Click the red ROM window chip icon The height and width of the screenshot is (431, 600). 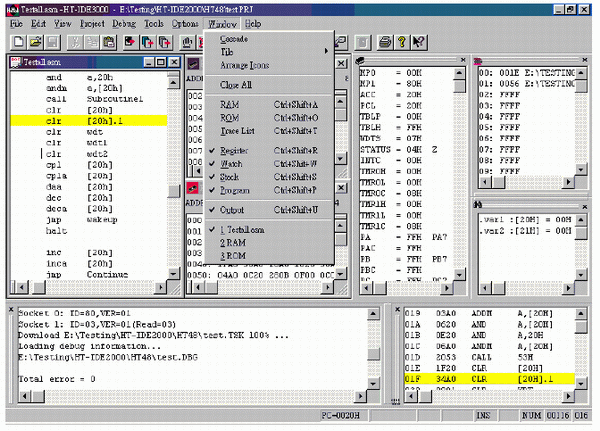pyautogui.click(x=192, y=188)
